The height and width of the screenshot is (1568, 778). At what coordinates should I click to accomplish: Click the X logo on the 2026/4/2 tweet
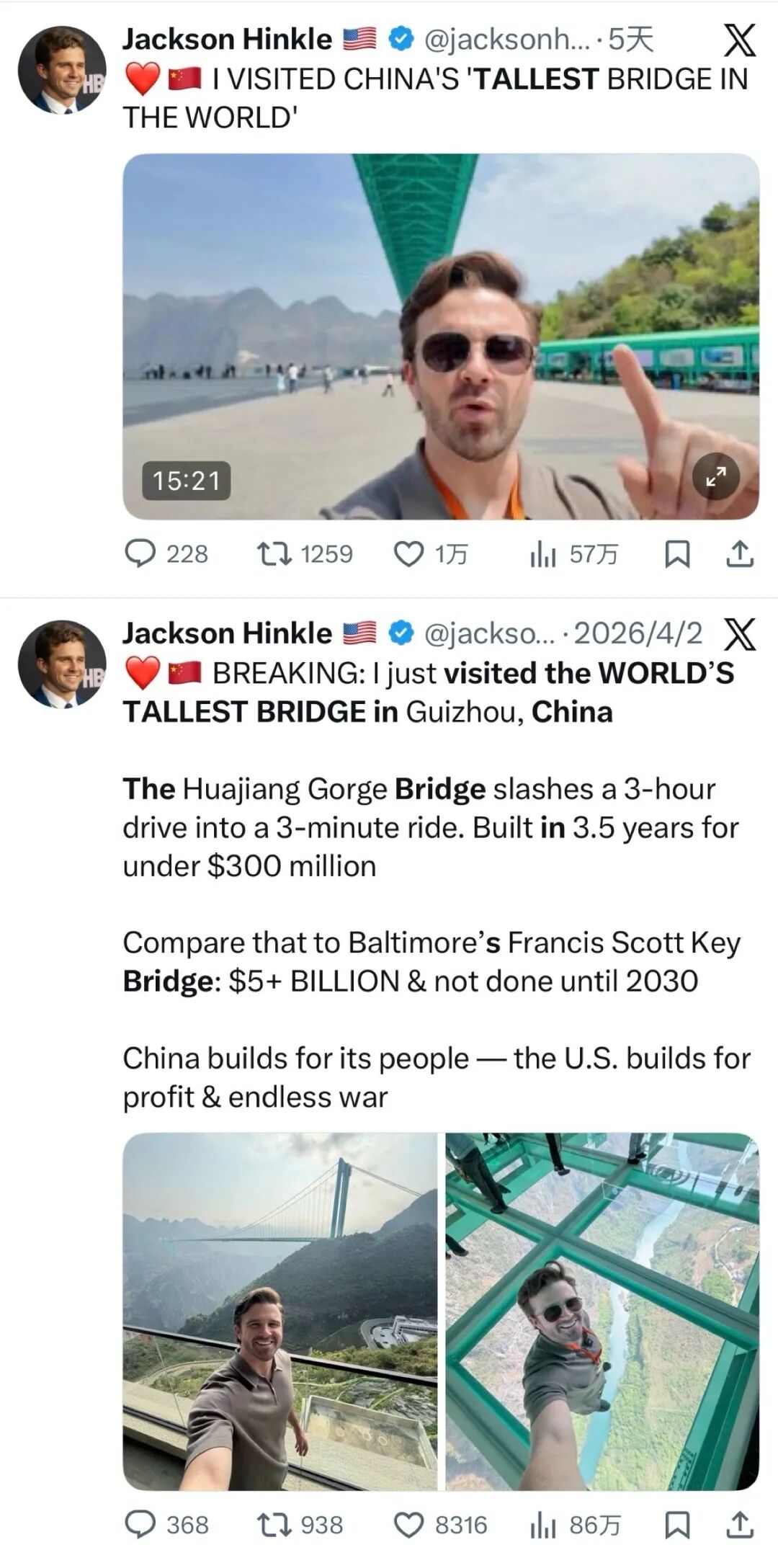(x=739, y=633)
